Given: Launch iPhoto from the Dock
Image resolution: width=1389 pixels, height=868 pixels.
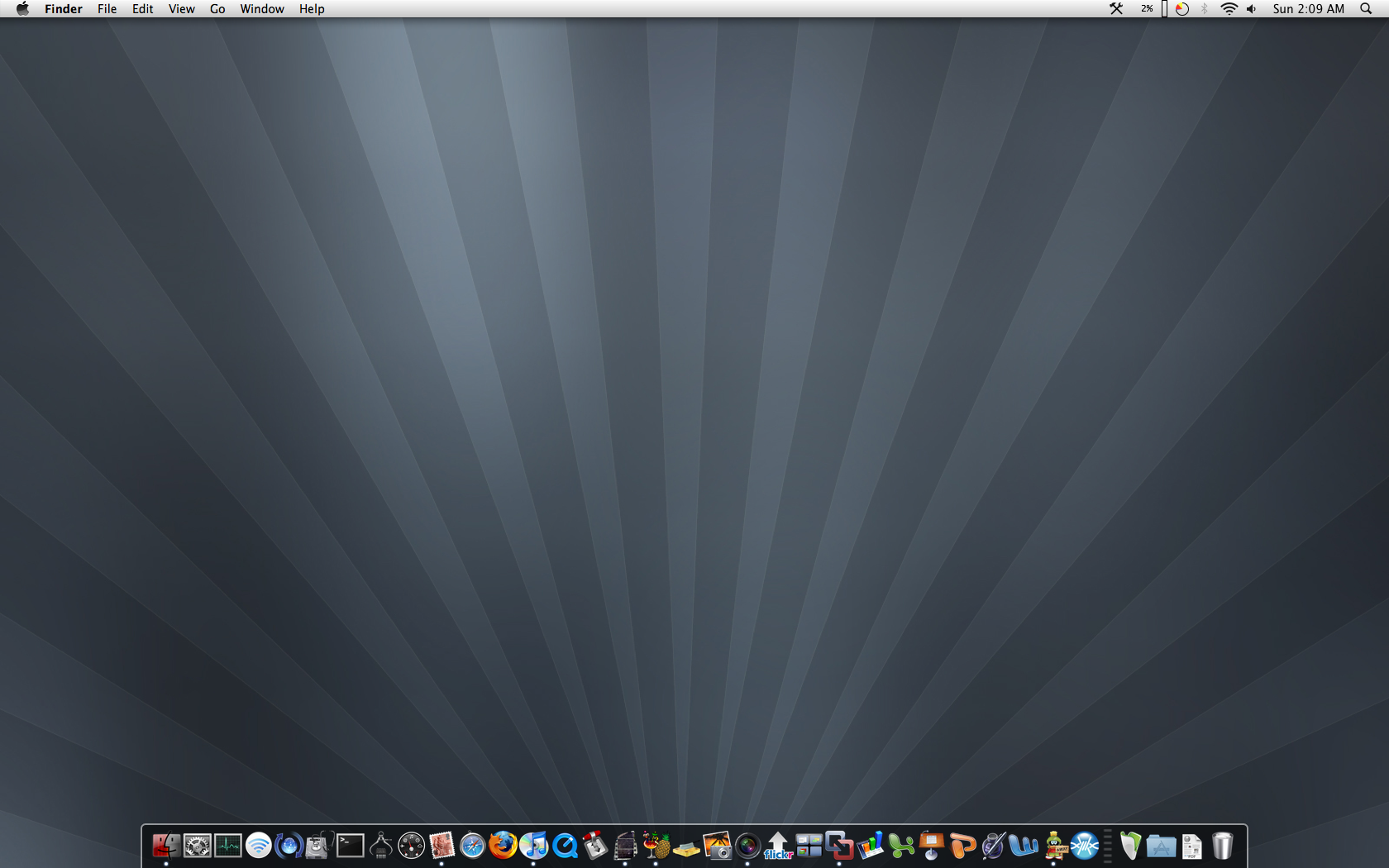Looking at the screenshot, I should tap(717, 846).
